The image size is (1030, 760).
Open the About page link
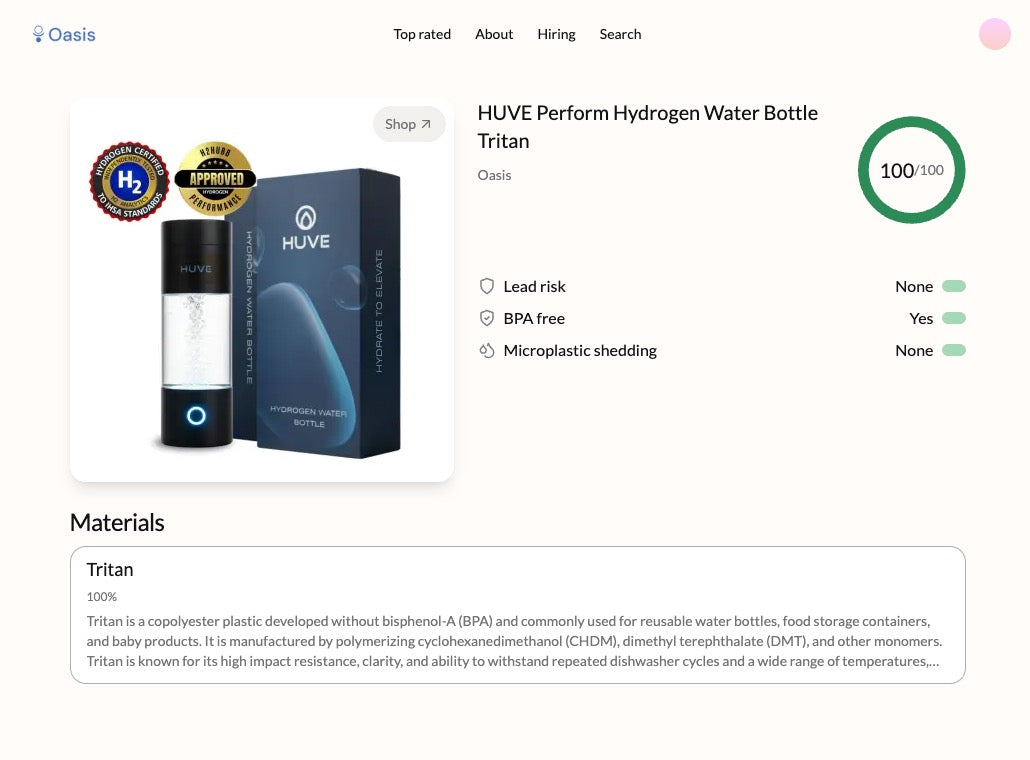click(494, 34)
